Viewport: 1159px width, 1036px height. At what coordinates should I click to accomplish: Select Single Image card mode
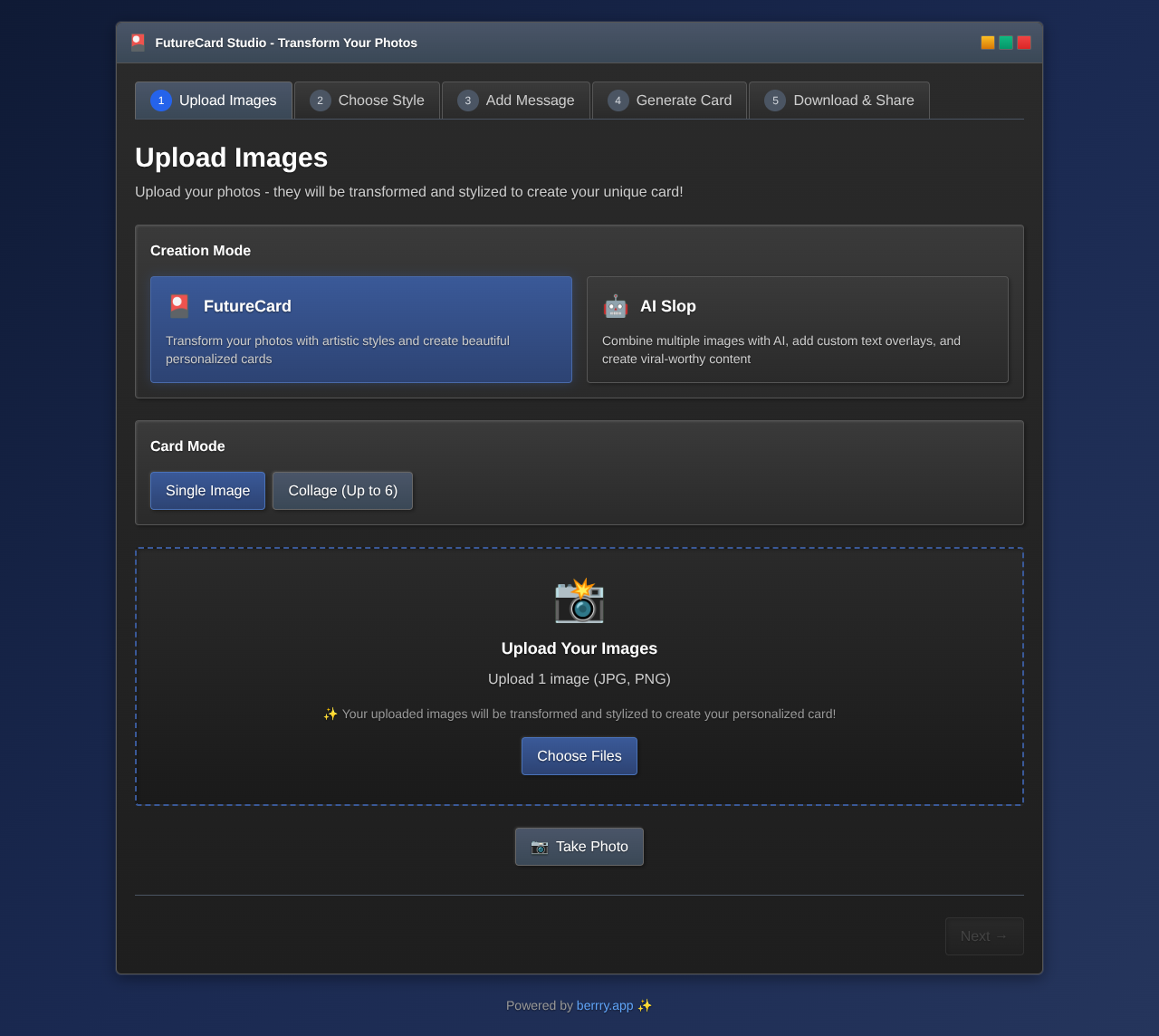coord(207,490)
